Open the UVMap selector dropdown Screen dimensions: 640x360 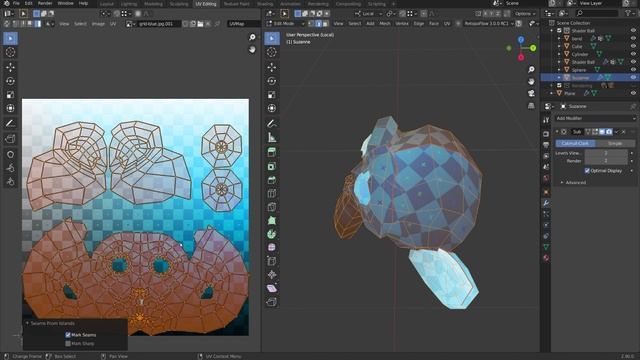[x=244, y=24]
